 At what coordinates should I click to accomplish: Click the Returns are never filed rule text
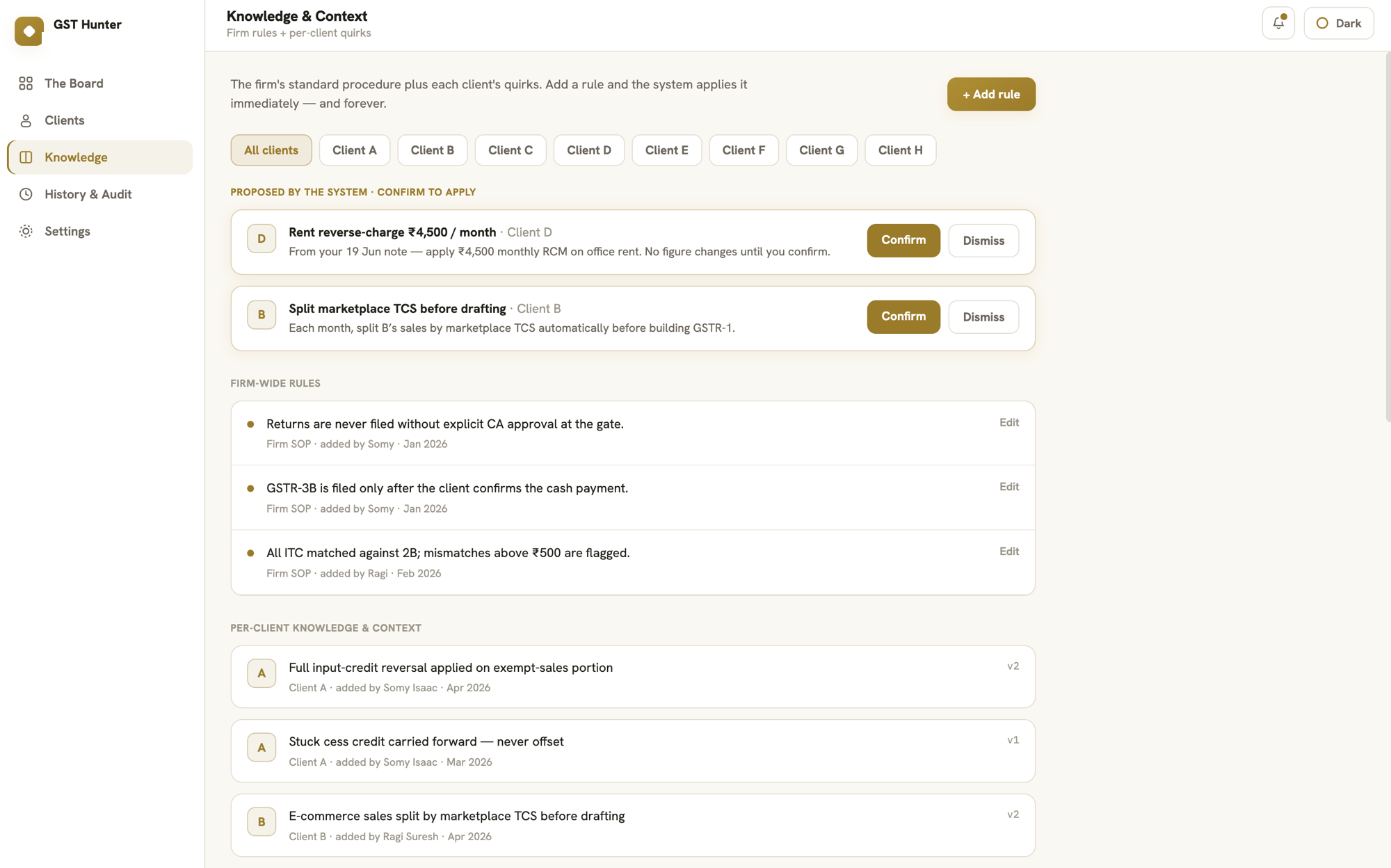(445, 424)
